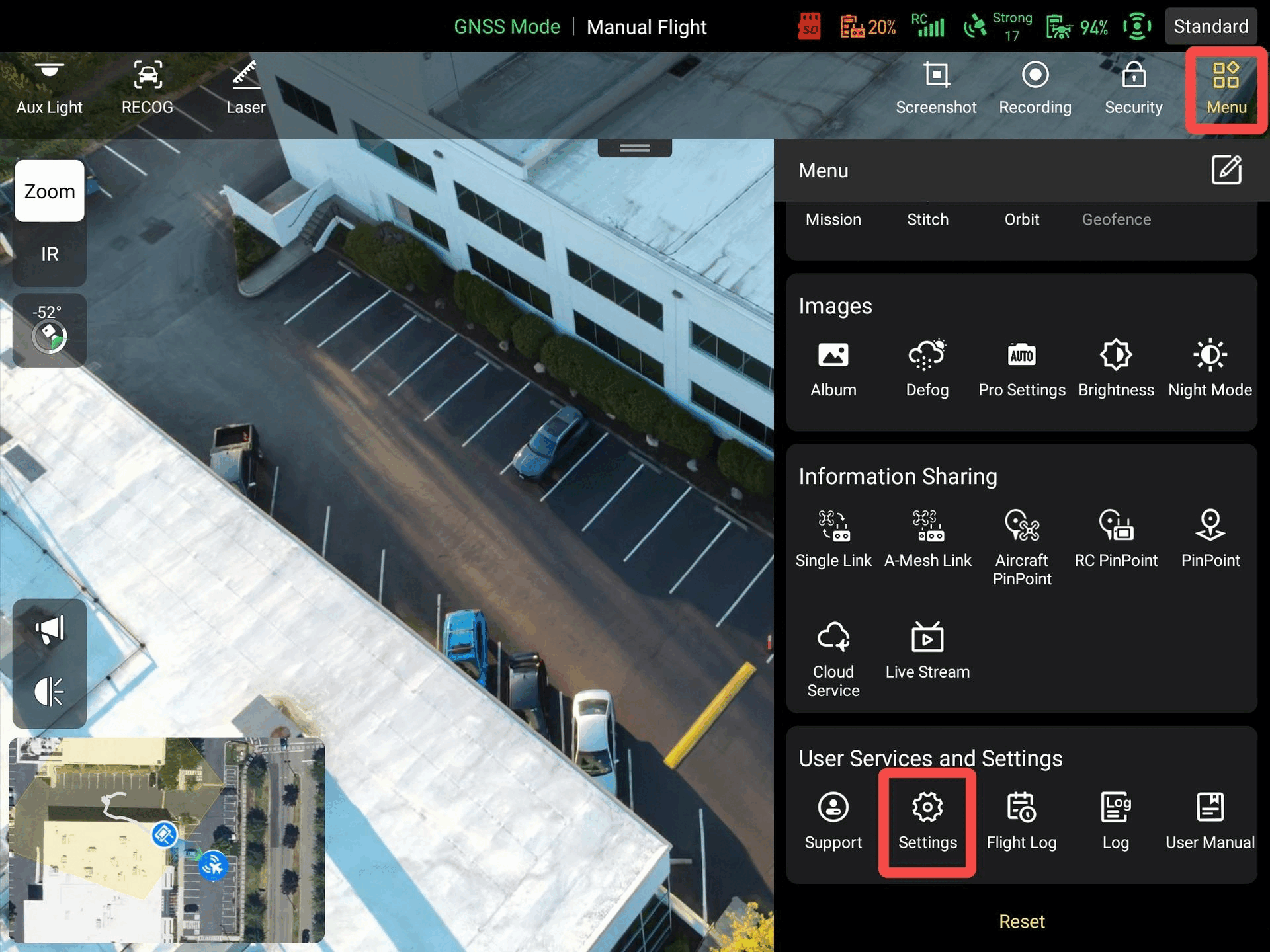Screen dimensions: 1270x952
Task: Adjust Brightness setting
Action: coord(1116,369)
